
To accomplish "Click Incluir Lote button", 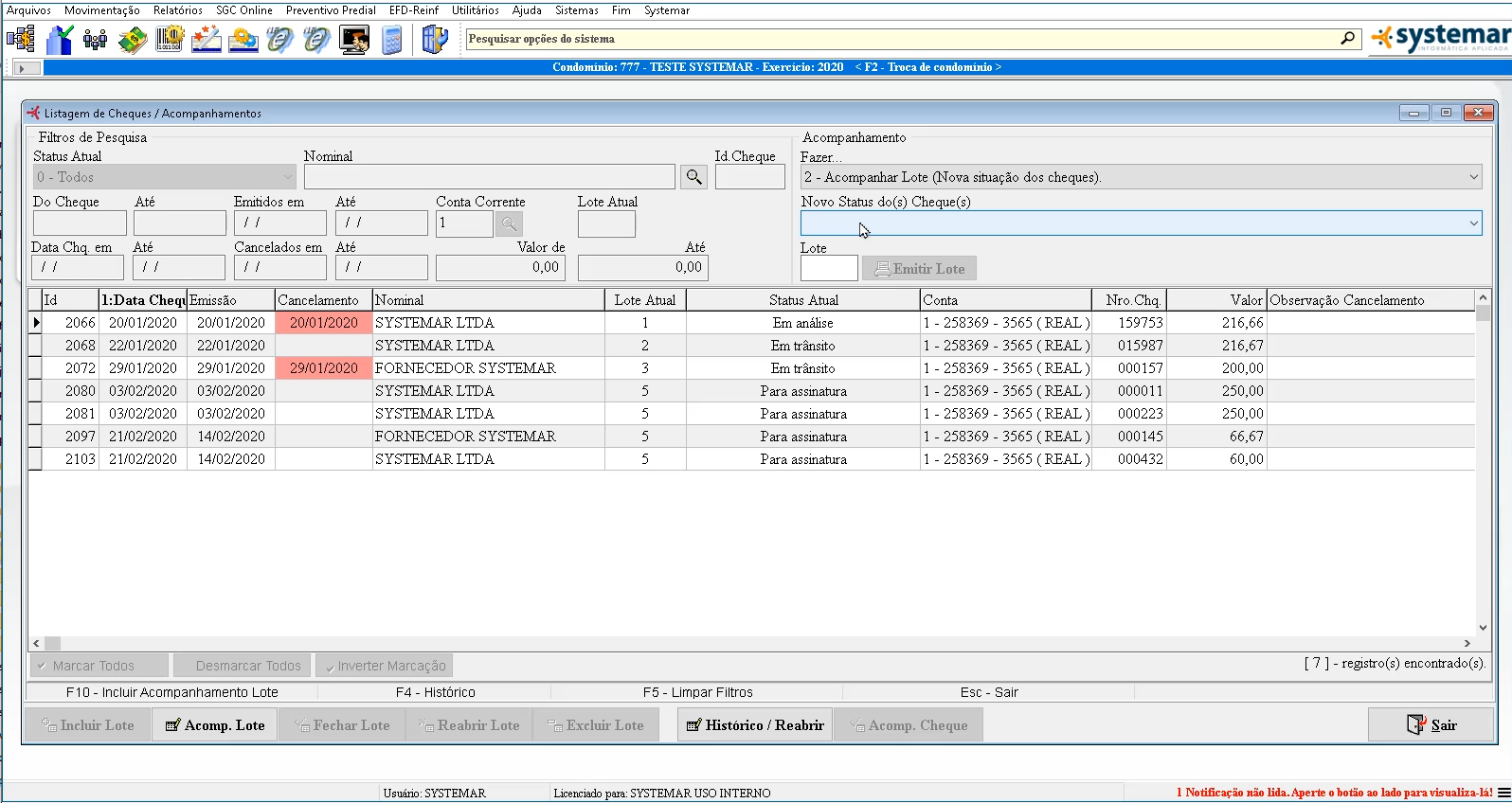I will coord(87,725).
